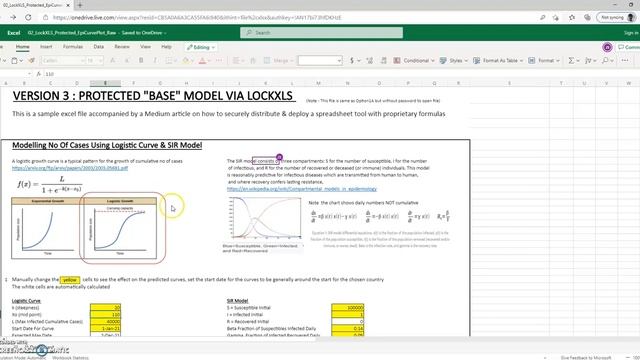Open the cell Styles dropdown
The height and width of the screenshot is (360, 640).
click(453, 60)
